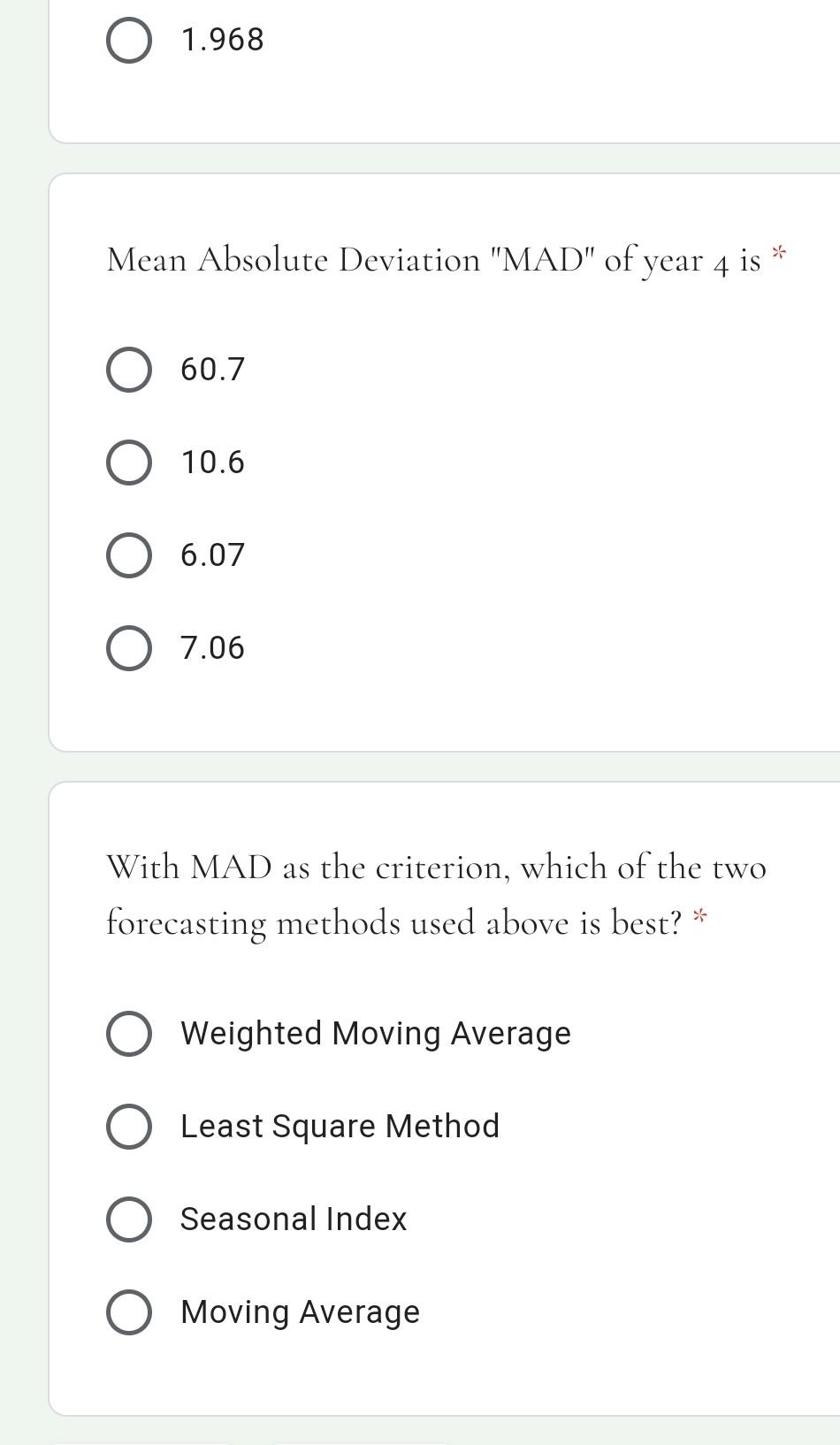This screenshot has height=1445, width=840.
Task: Click the Weighted Moving Average label
Action: [376, 1033]
